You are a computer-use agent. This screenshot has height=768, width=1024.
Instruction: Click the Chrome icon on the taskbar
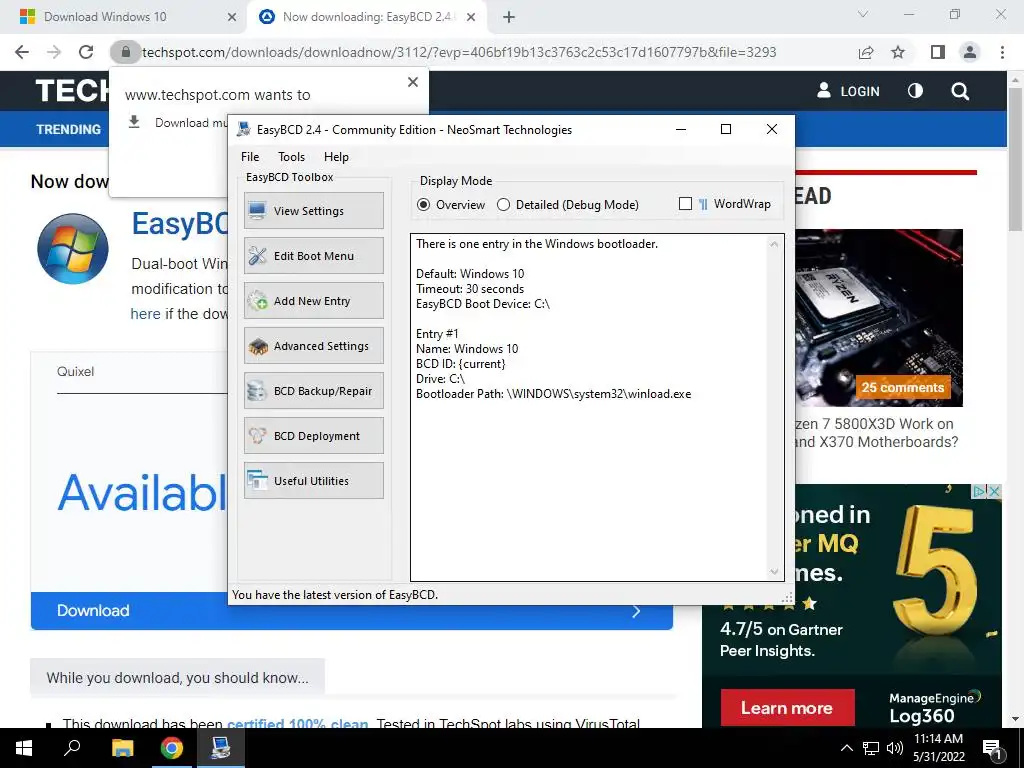171,748
